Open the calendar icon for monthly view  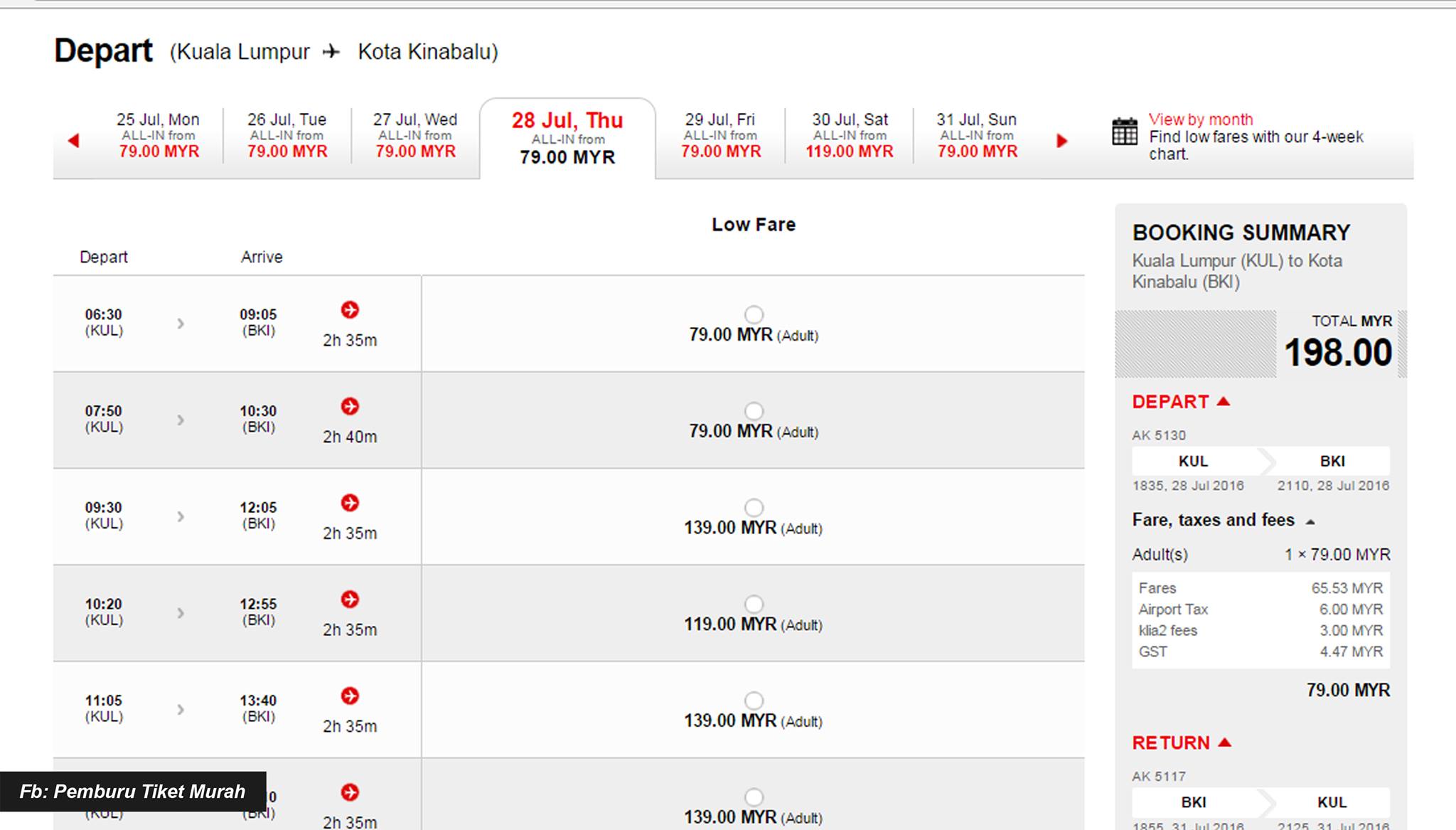1125,132
